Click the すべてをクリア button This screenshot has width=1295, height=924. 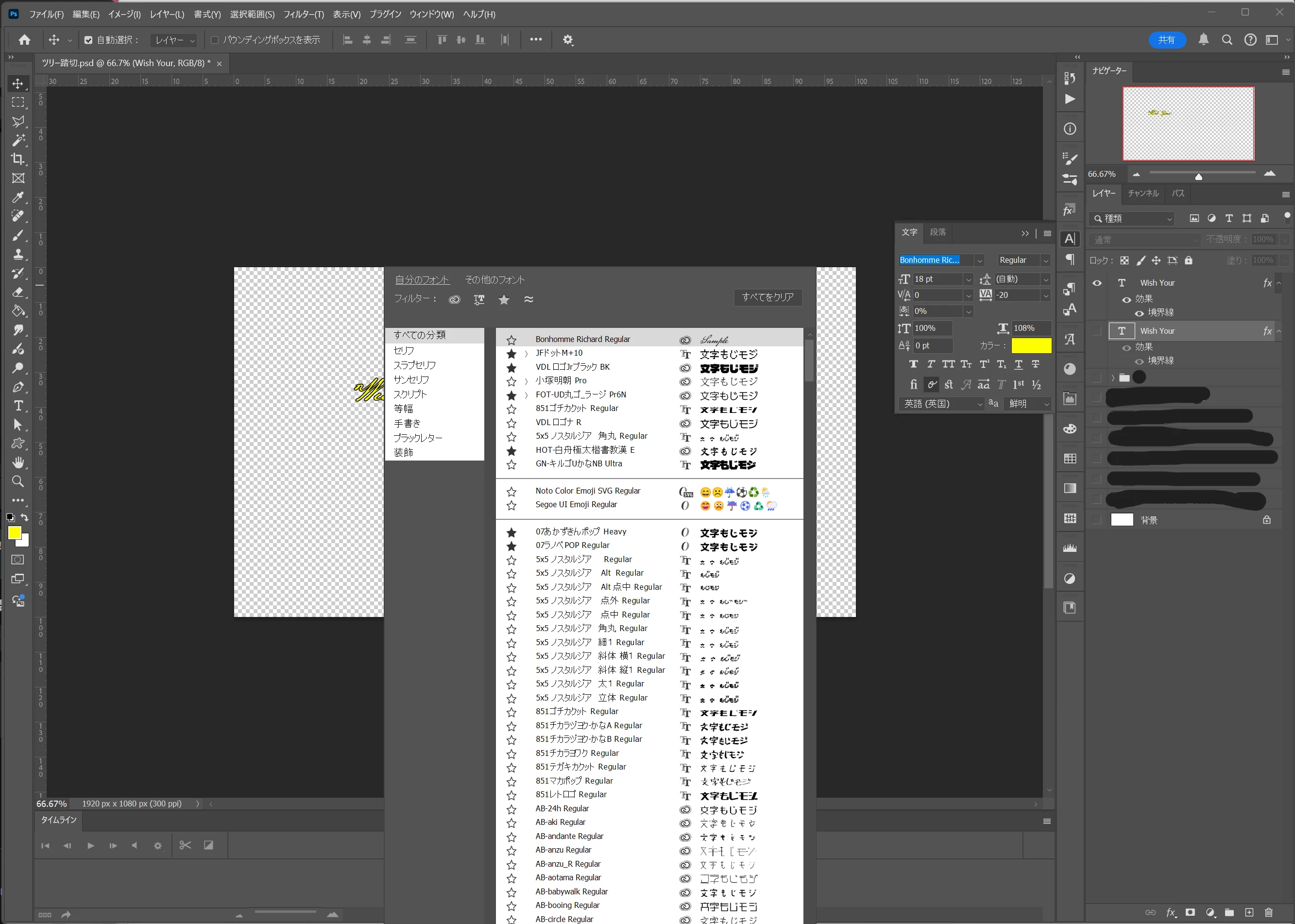pos(767,297)
